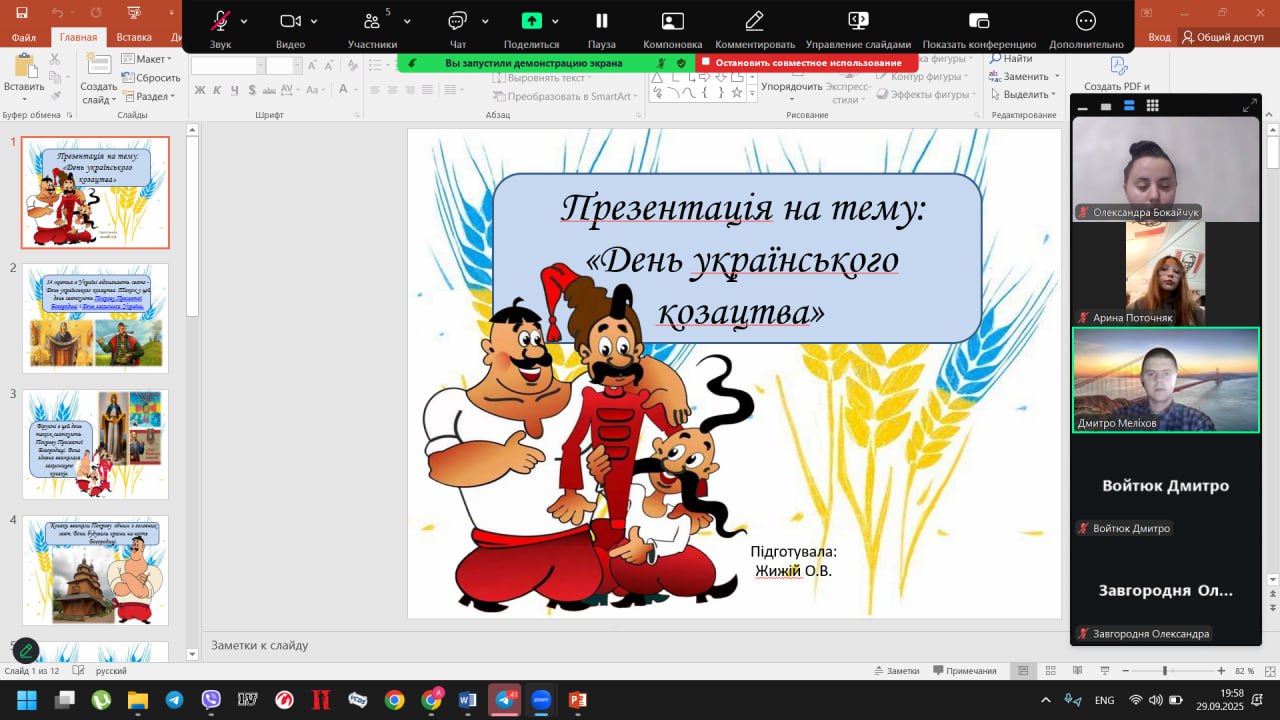Screen dimensions: 1280x720
Task: Click Остановить совместное использование button
Action: (806, 62)
